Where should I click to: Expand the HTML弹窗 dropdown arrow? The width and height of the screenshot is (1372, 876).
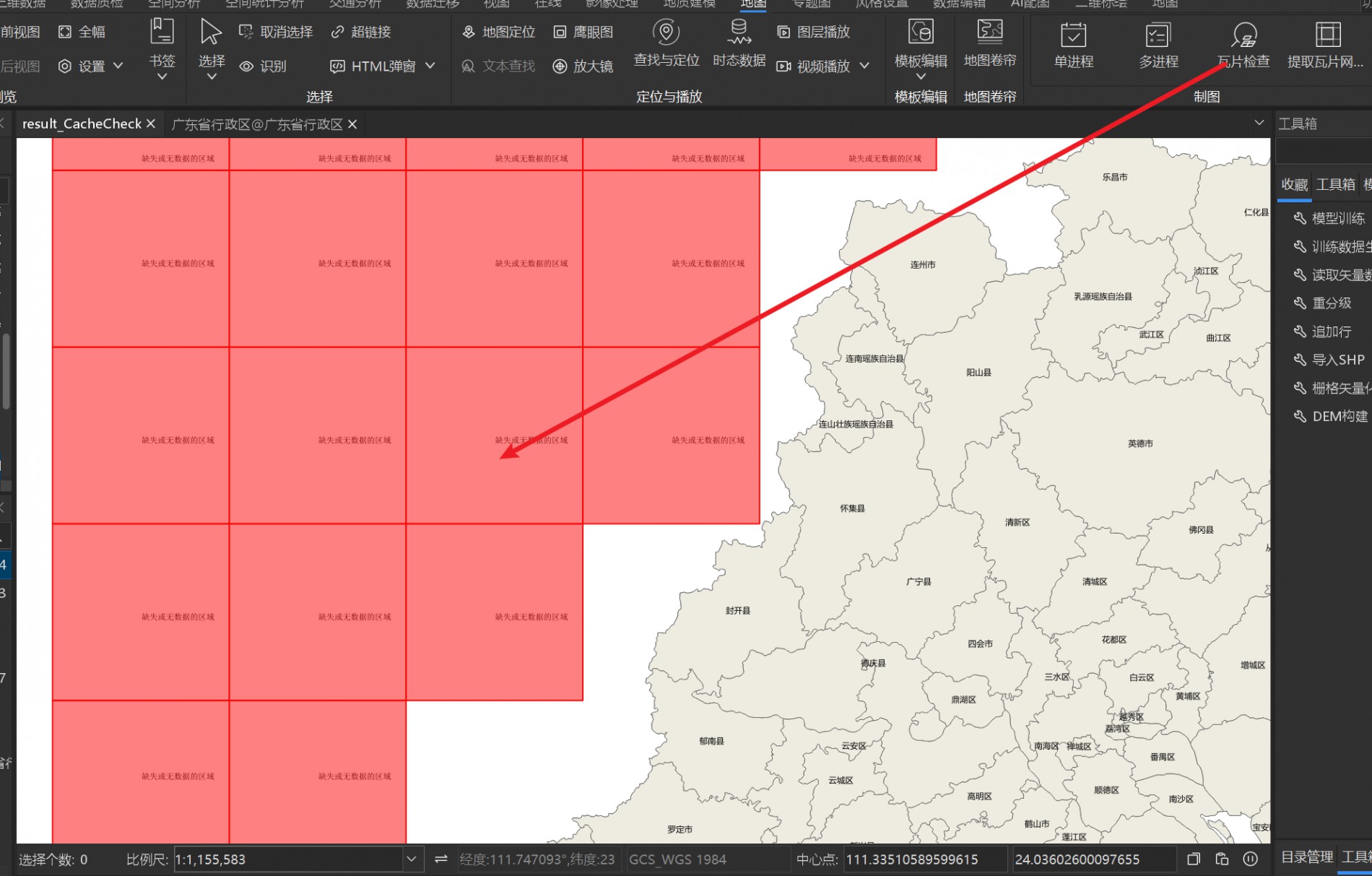pyautogui.click(x=430, y=66)
